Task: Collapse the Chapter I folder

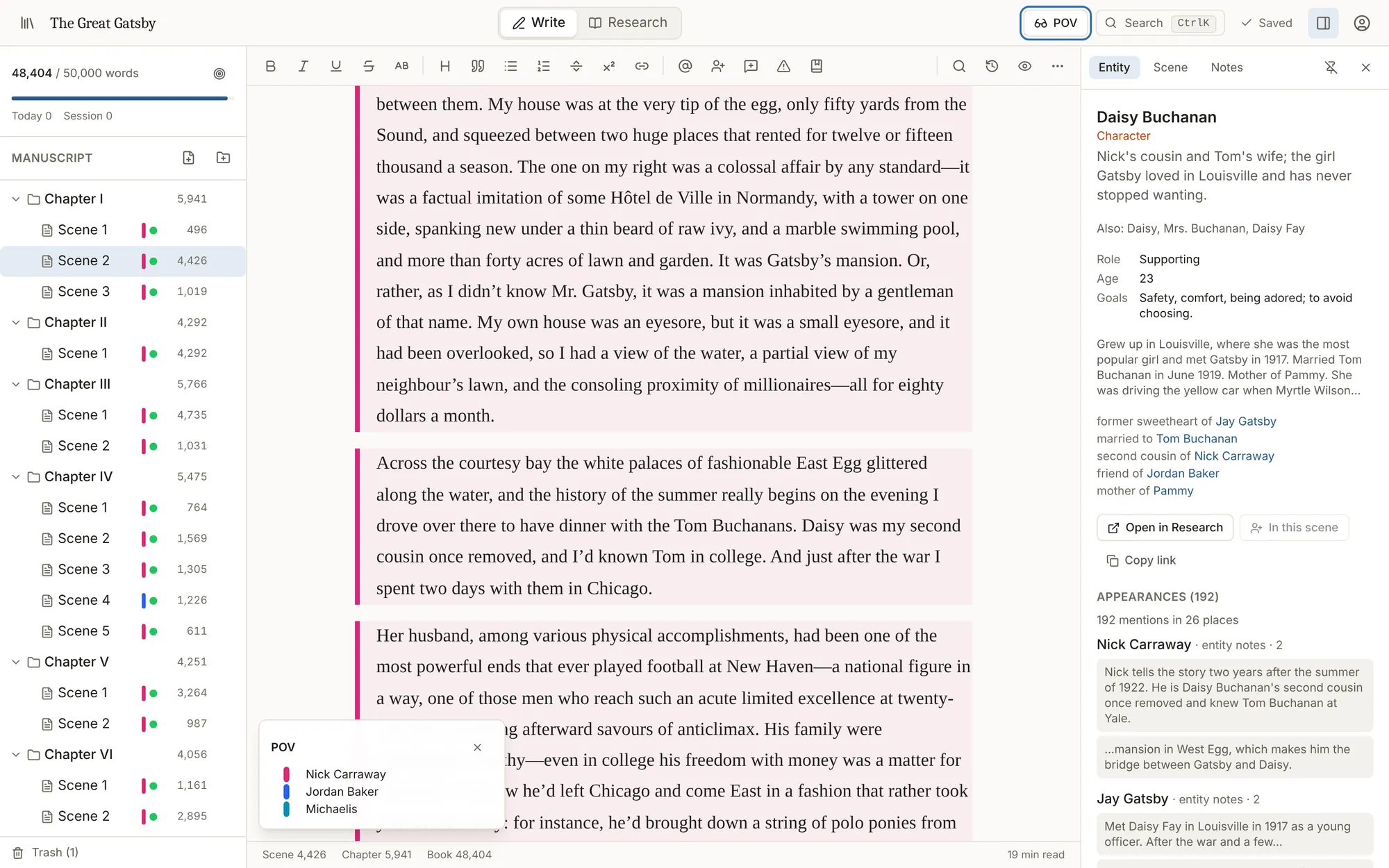Action: tap(16, 199)
